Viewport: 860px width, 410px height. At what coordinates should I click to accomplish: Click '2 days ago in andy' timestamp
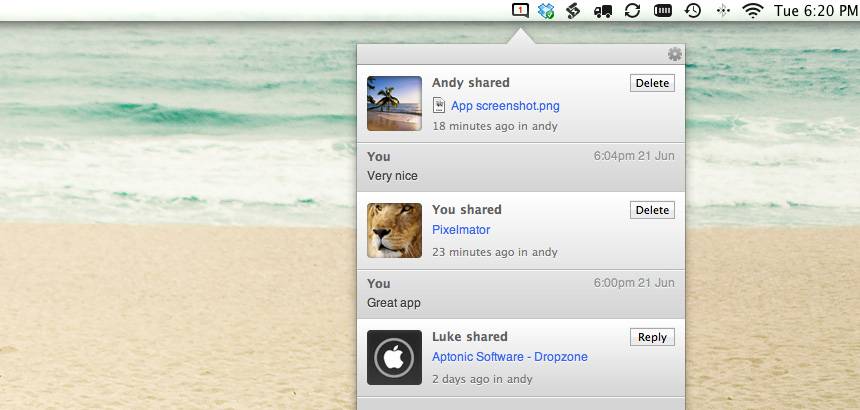(x=482, y=379)
